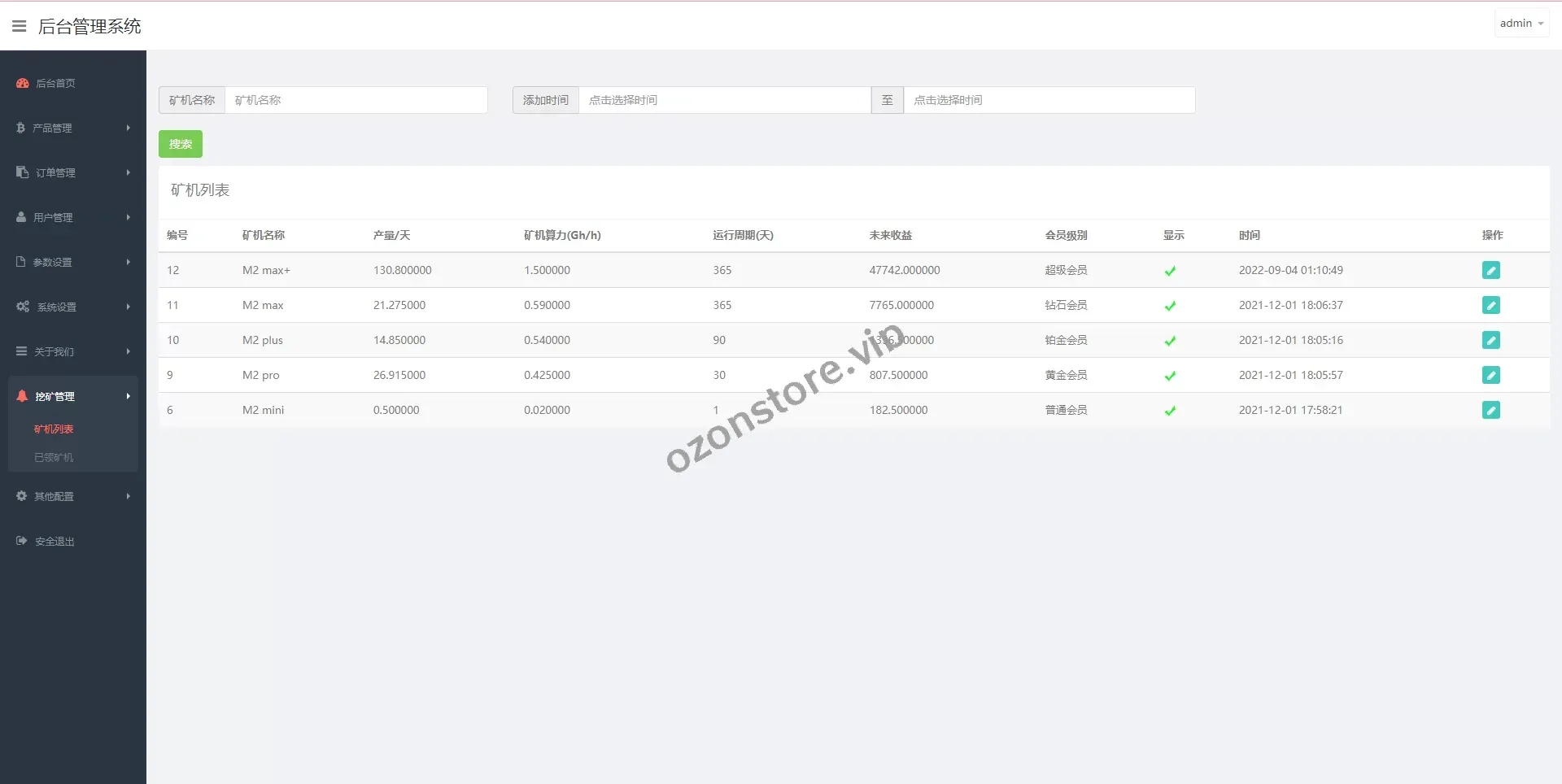The image size is (1562, 784).
Task: Select 已领矿机 submenu item
Action: tap(54, 457)
